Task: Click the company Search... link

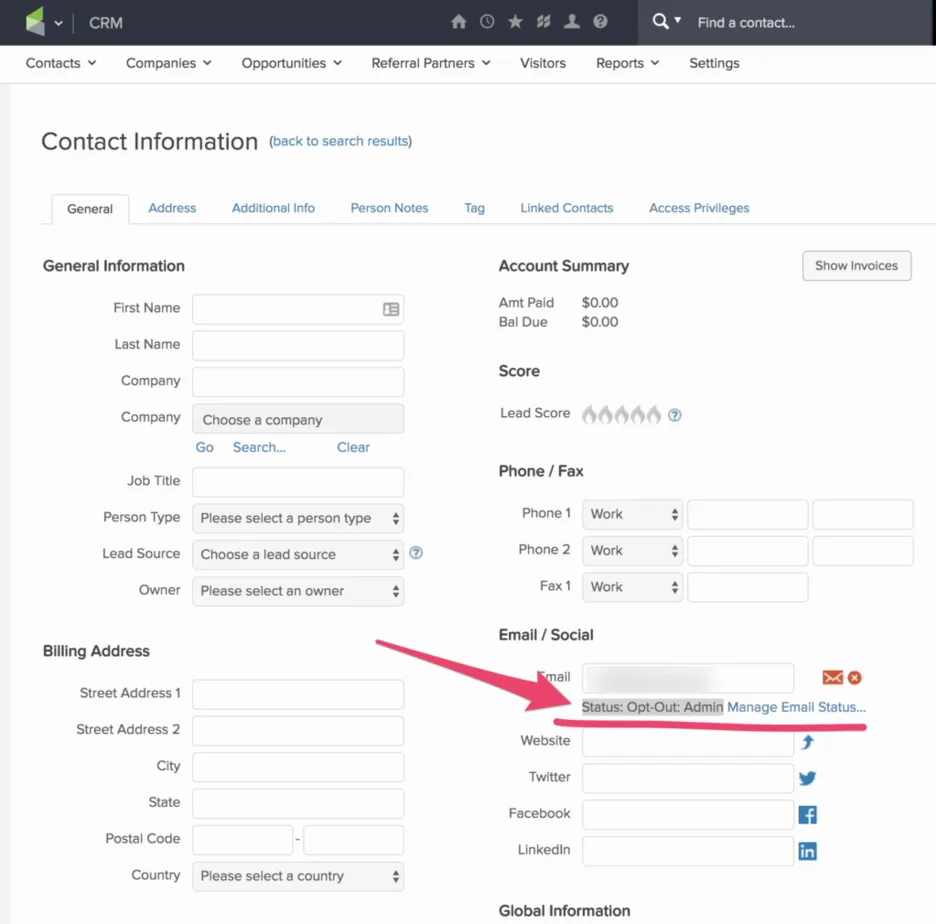Action: (259, 447)
